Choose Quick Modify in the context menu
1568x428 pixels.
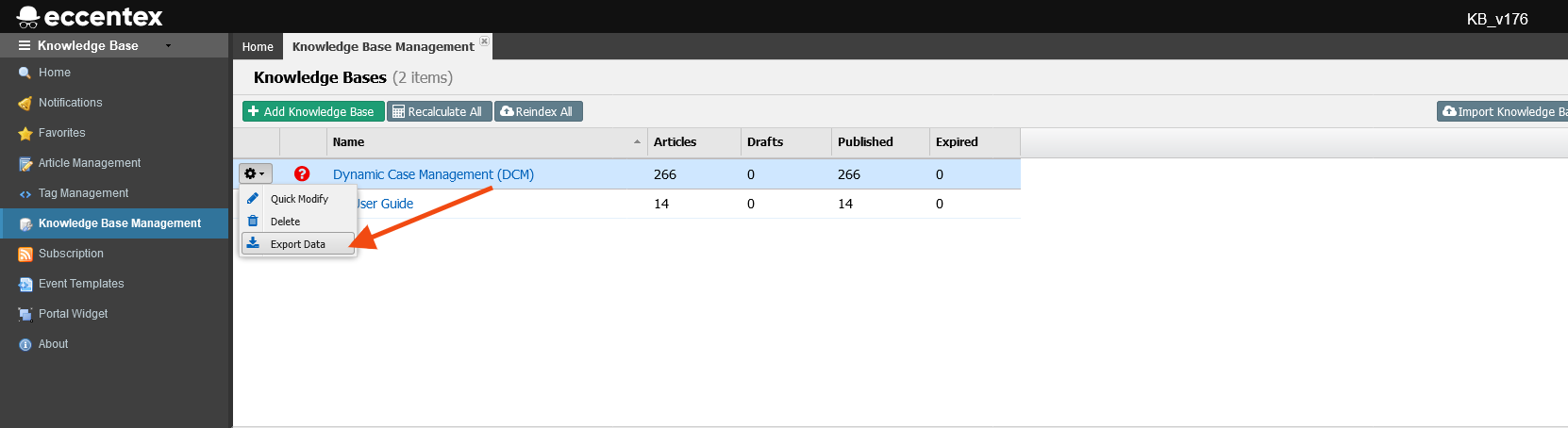[x=299, y=199]
